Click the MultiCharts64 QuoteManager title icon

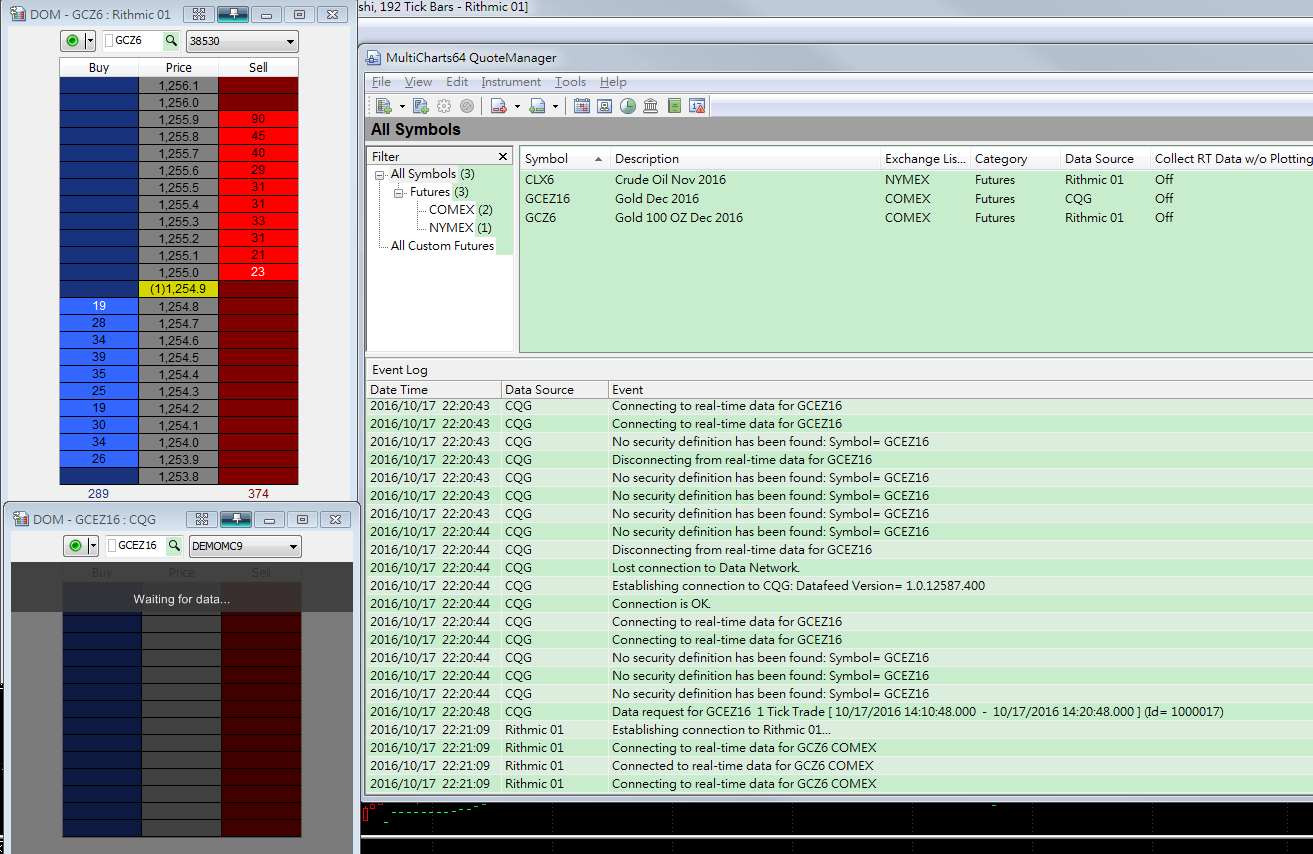click(x=372, y=57)
